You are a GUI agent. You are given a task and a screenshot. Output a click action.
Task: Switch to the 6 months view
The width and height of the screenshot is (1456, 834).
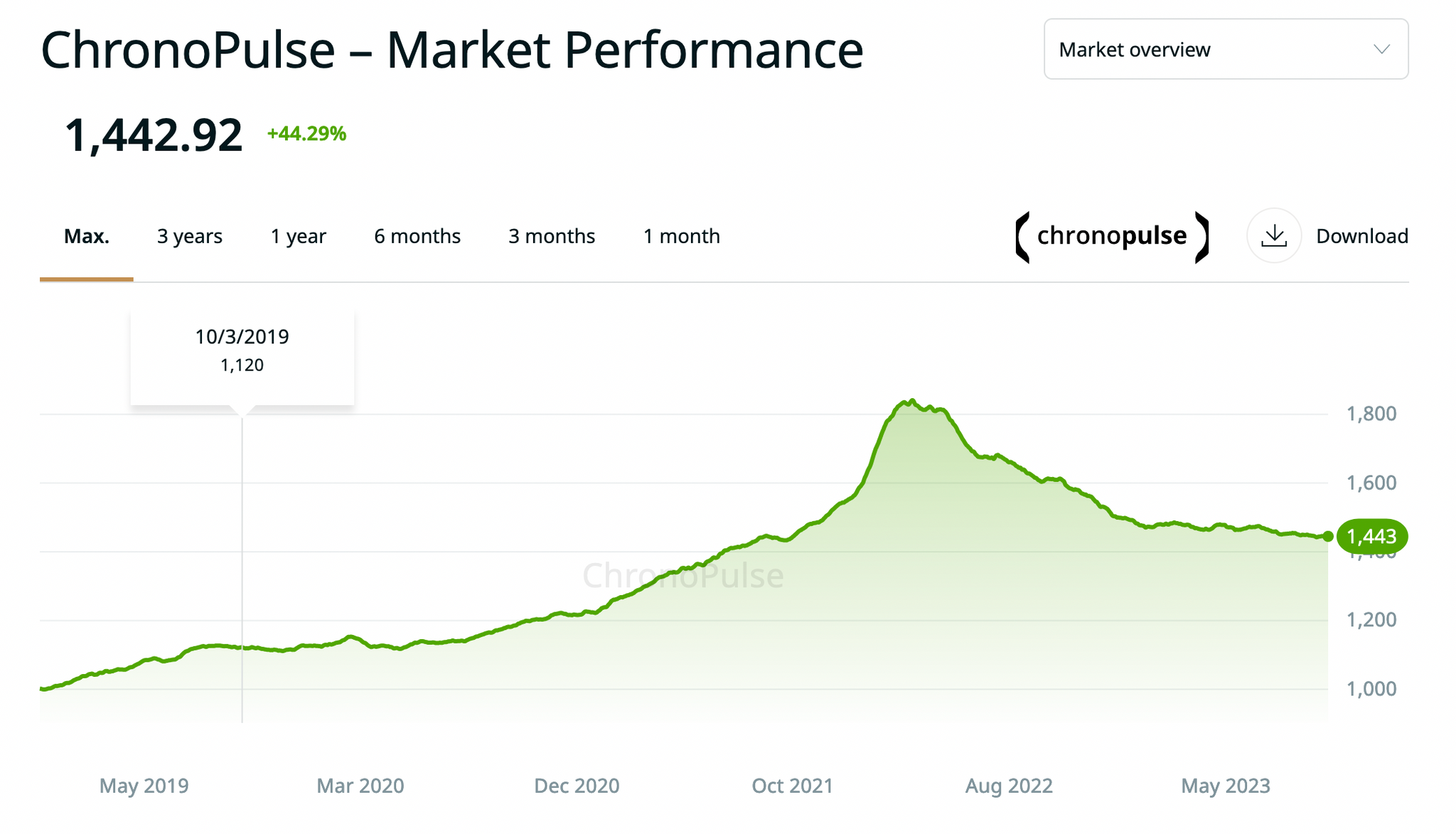417,235
